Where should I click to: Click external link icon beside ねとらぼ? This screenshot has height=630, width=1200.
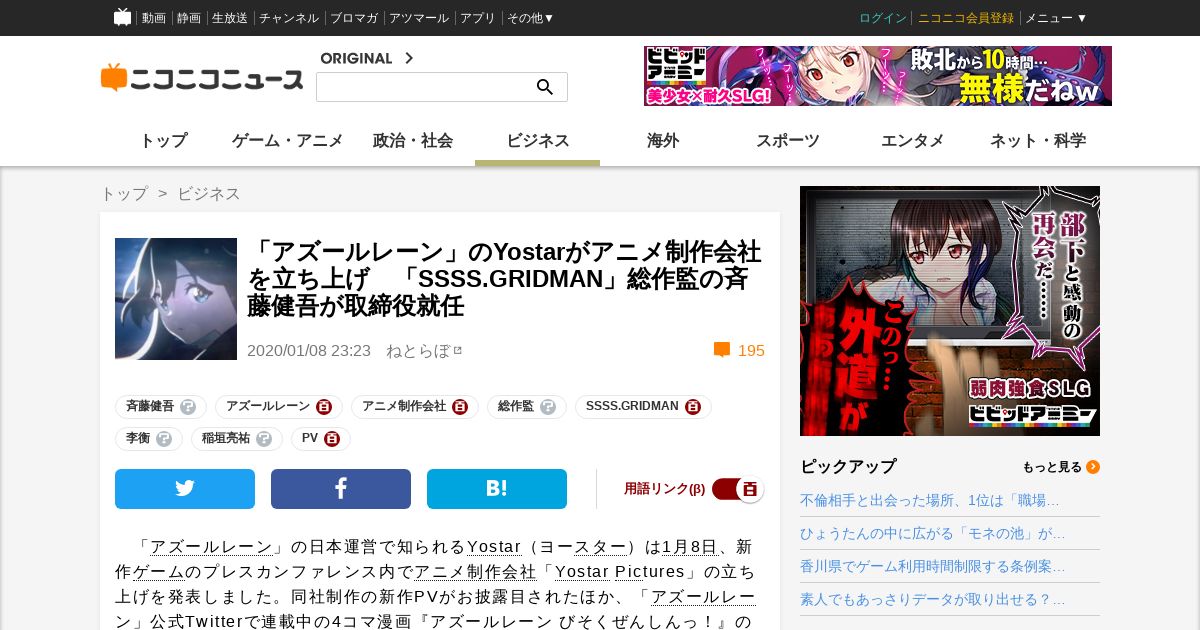(x=458, y=350)
